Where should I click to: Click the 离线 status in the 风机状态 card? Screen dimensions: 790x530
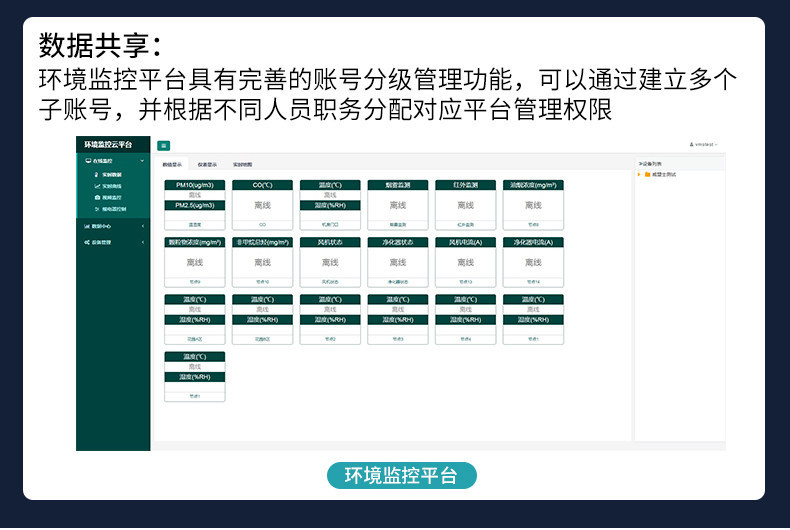(330, 262)
